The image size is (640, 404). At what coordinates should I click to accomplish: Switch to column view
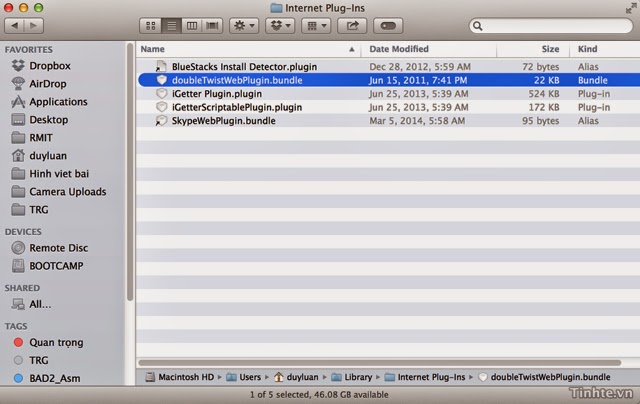coord(192,26)
